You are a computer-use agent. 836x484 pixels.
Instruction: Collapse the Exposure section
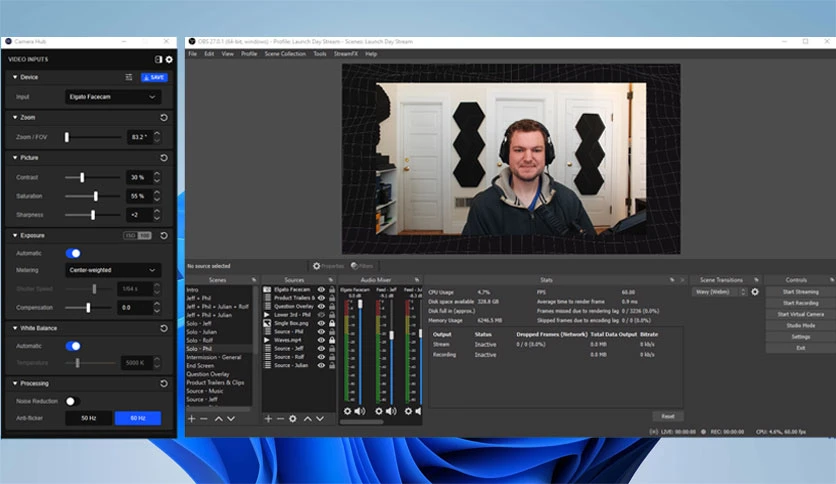click(x=15, y=235)
